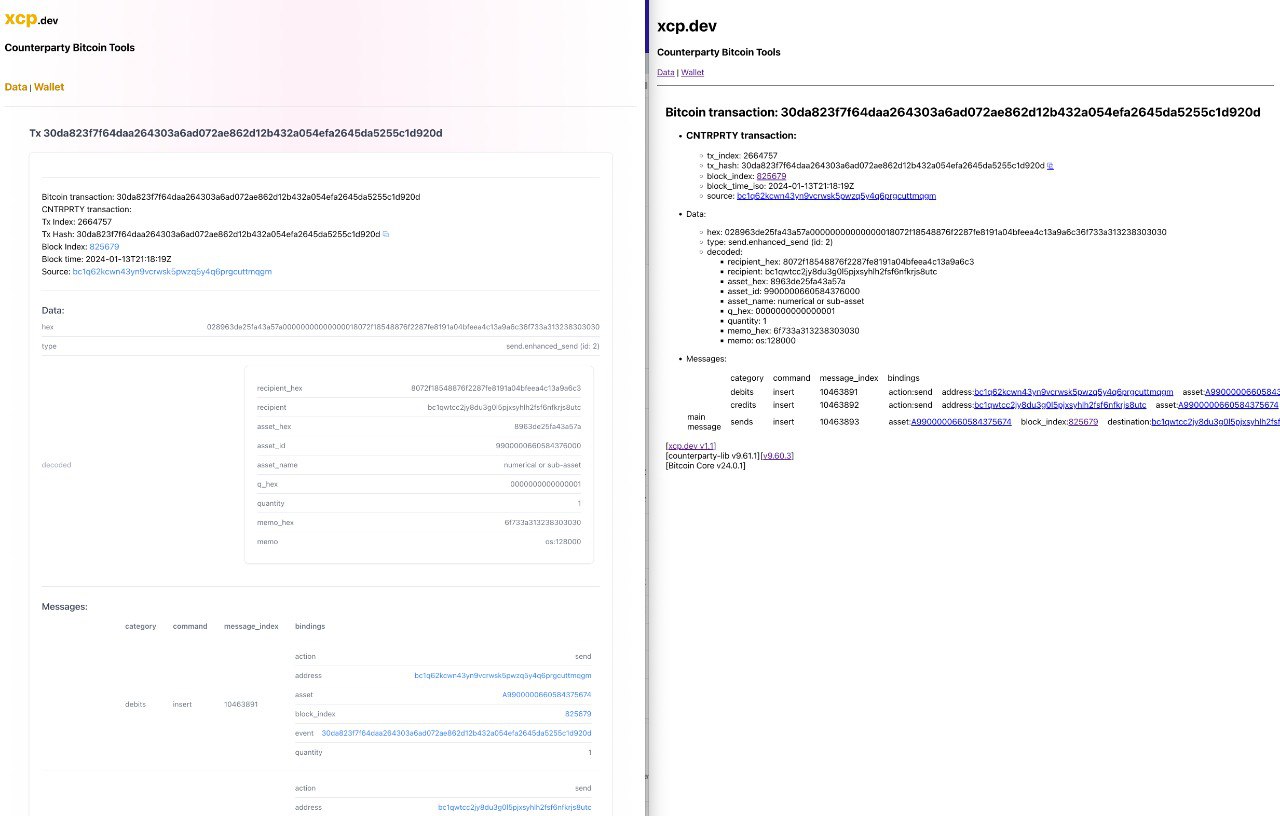The image size is (1280, 816).
Task: Select message_index 10463892 in right table
Action: point(839,405)
